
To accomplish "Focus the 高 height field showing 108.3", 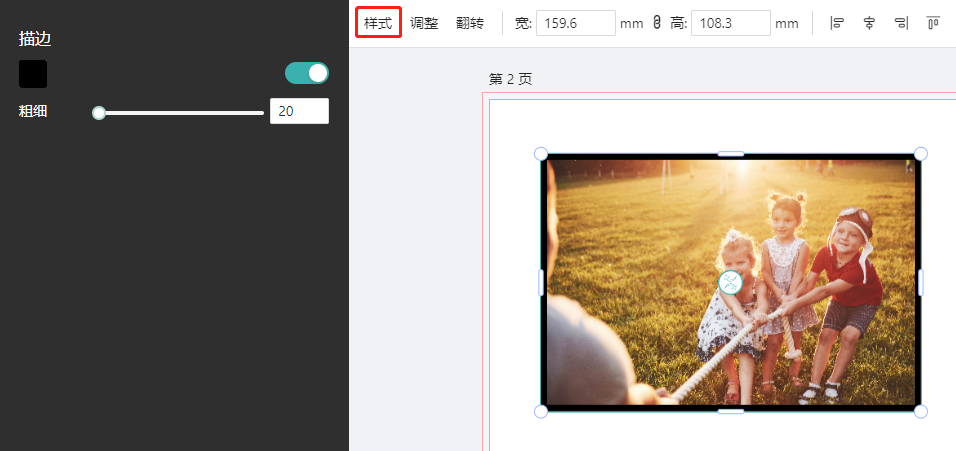I will tap(730, 23).
